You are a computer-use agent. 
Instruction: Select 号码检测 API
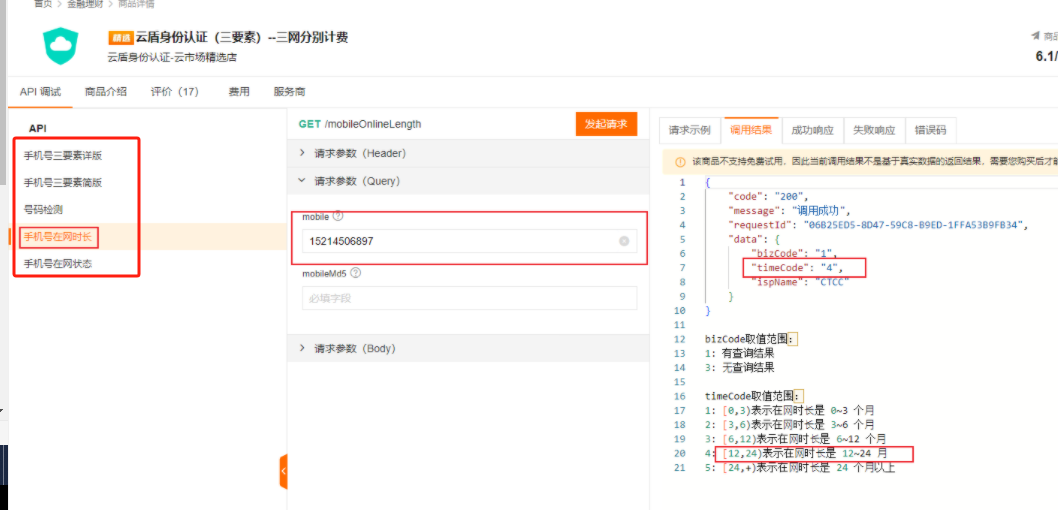[x=44, y=210]
